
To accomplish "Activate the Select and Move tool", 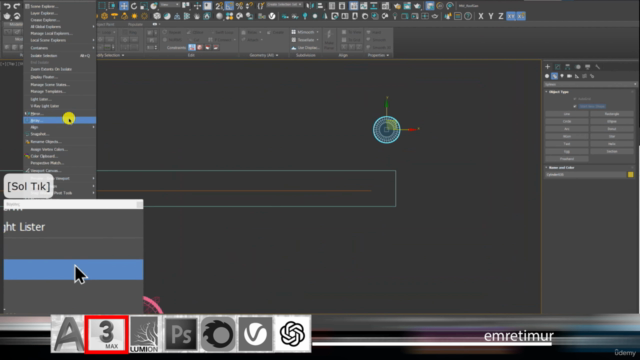I will tap(124, 6).
